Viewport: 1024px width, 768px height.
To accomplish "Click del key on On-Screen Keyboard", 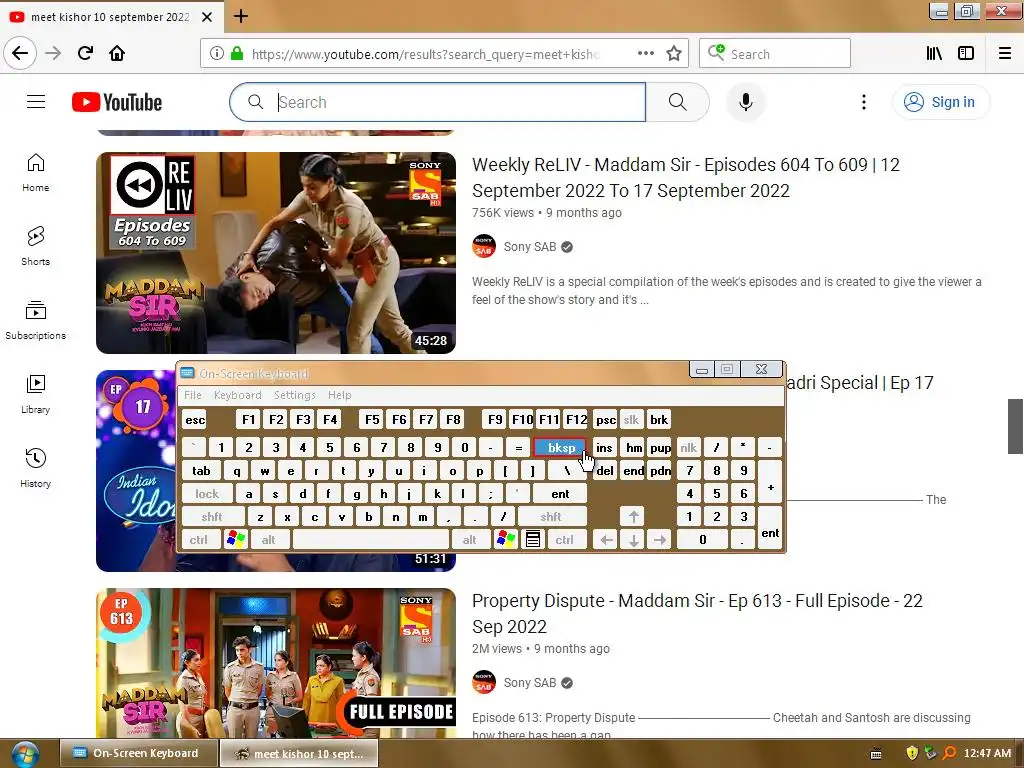I will coord(605,470).
